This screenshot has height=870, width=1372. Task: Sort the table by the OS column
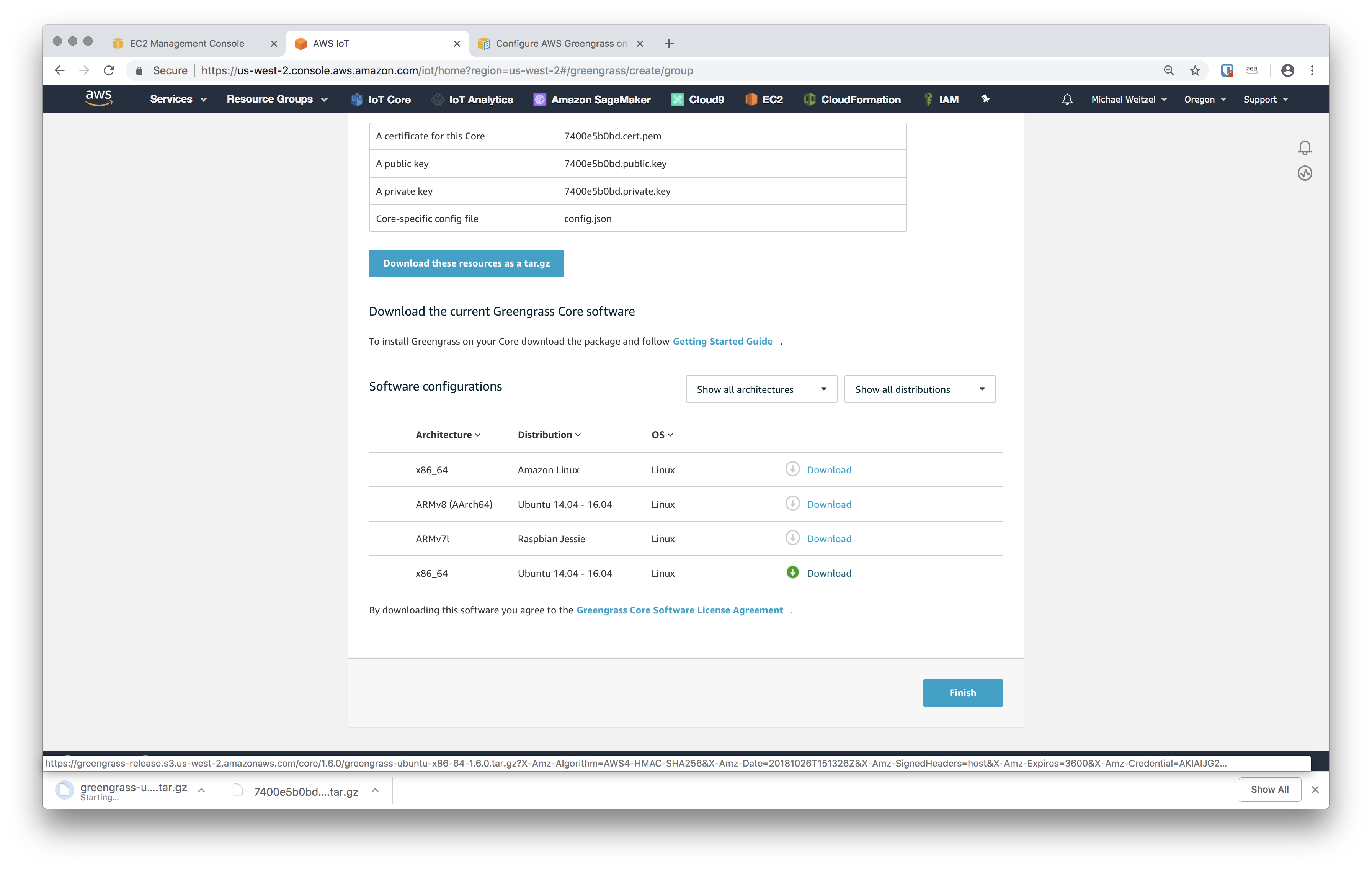point(662,435)
